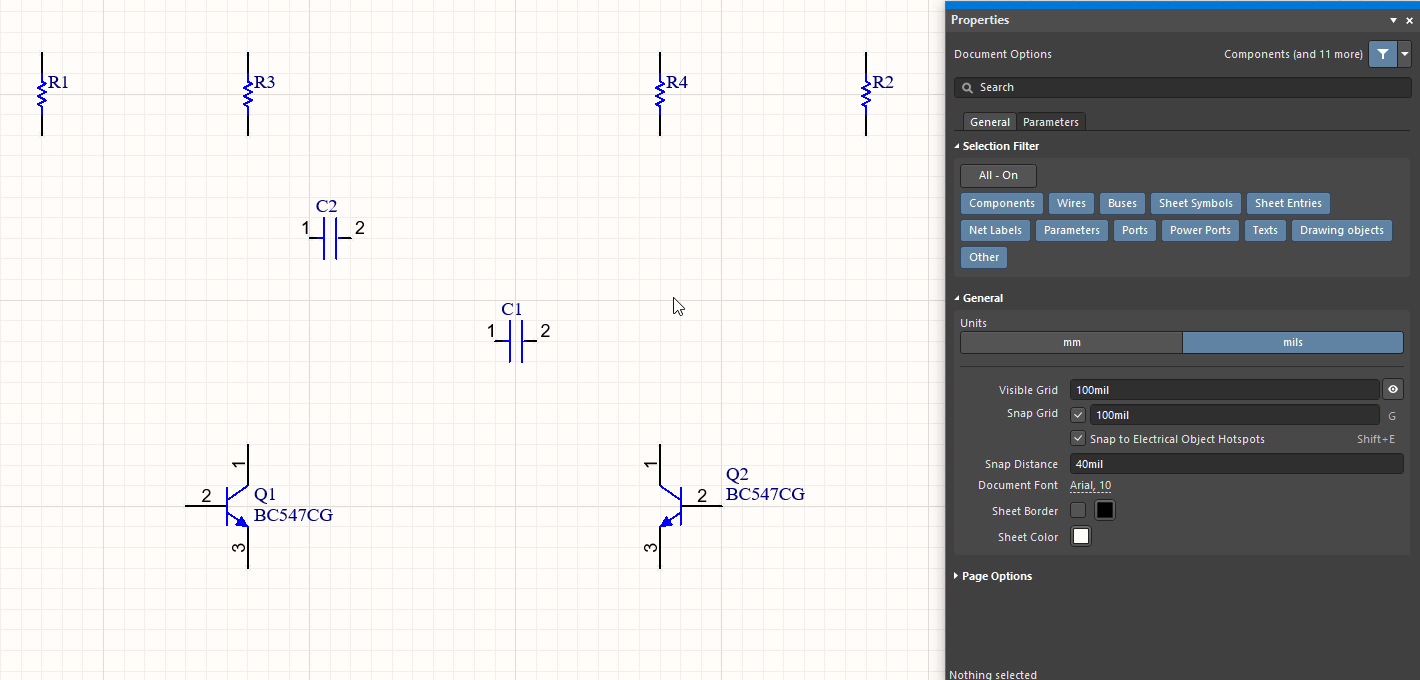Uncheck the Snap Grid checkbox
Viewport: 1420px width, 680px height.
(1078, 415)
